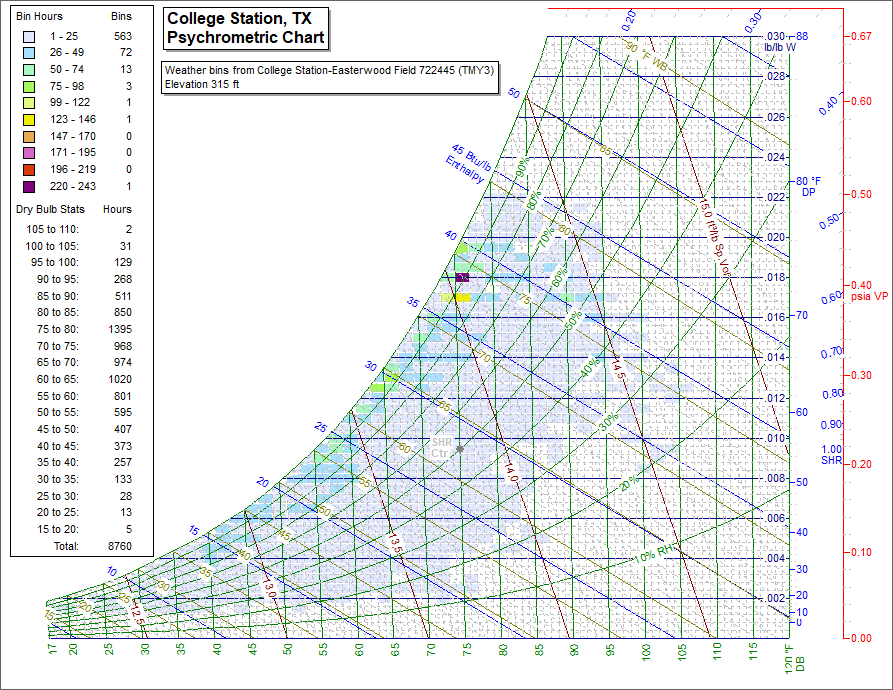Click the SHR Ctr marker point

pyautogui.click(x=459, y=449)
